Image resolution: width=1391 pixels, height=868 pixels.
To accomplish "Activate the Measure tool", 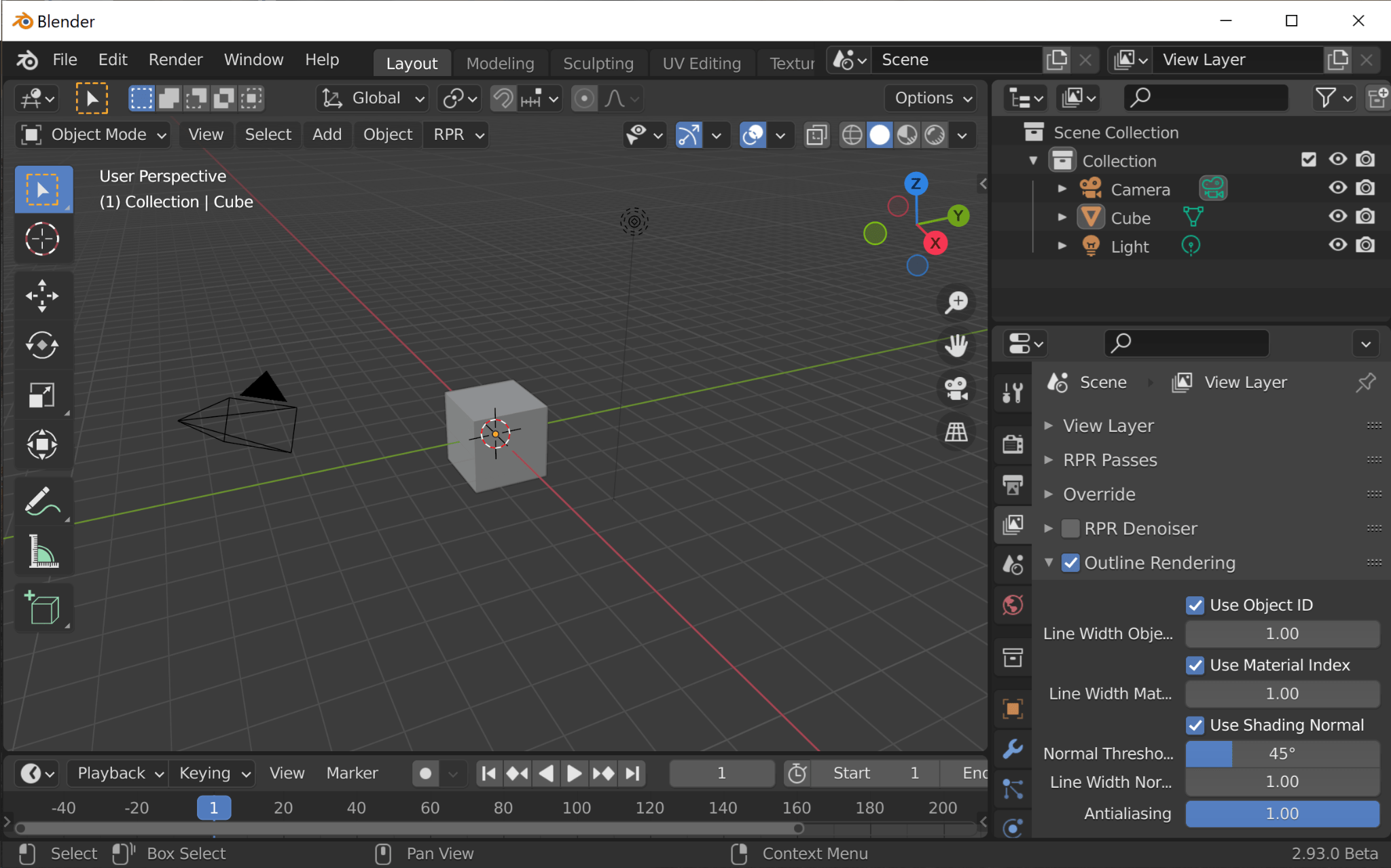I will click(x=43, y=550).
